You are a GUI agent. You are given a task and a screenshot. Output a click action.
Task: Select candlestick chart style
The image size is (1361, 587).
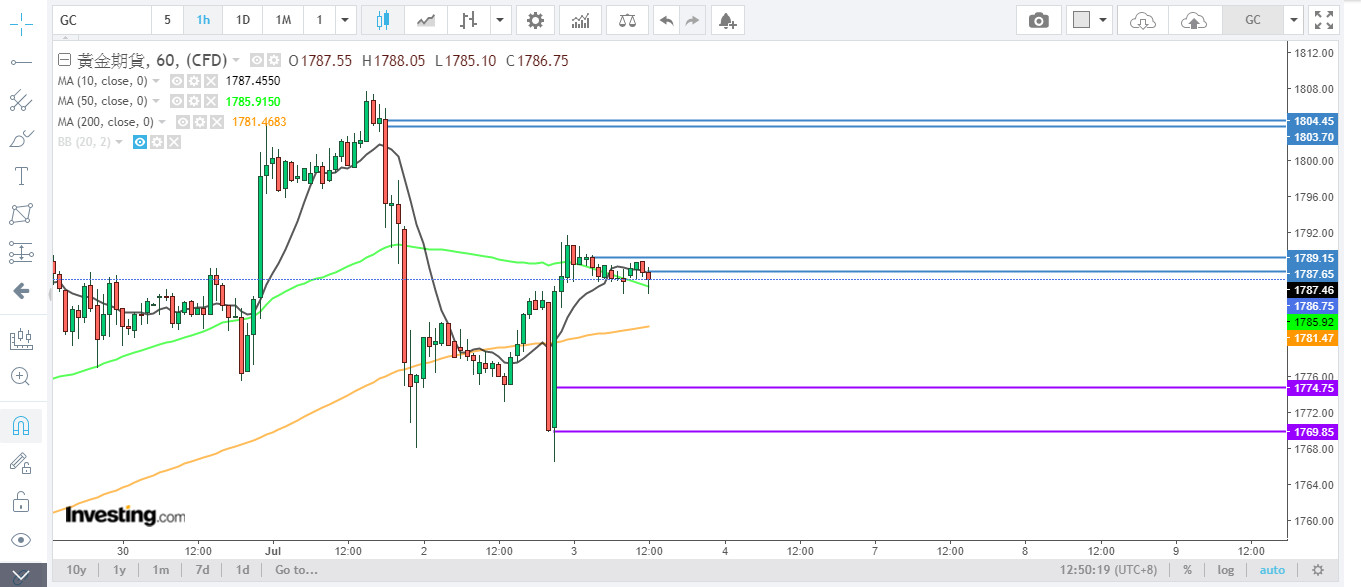point(383,20)
